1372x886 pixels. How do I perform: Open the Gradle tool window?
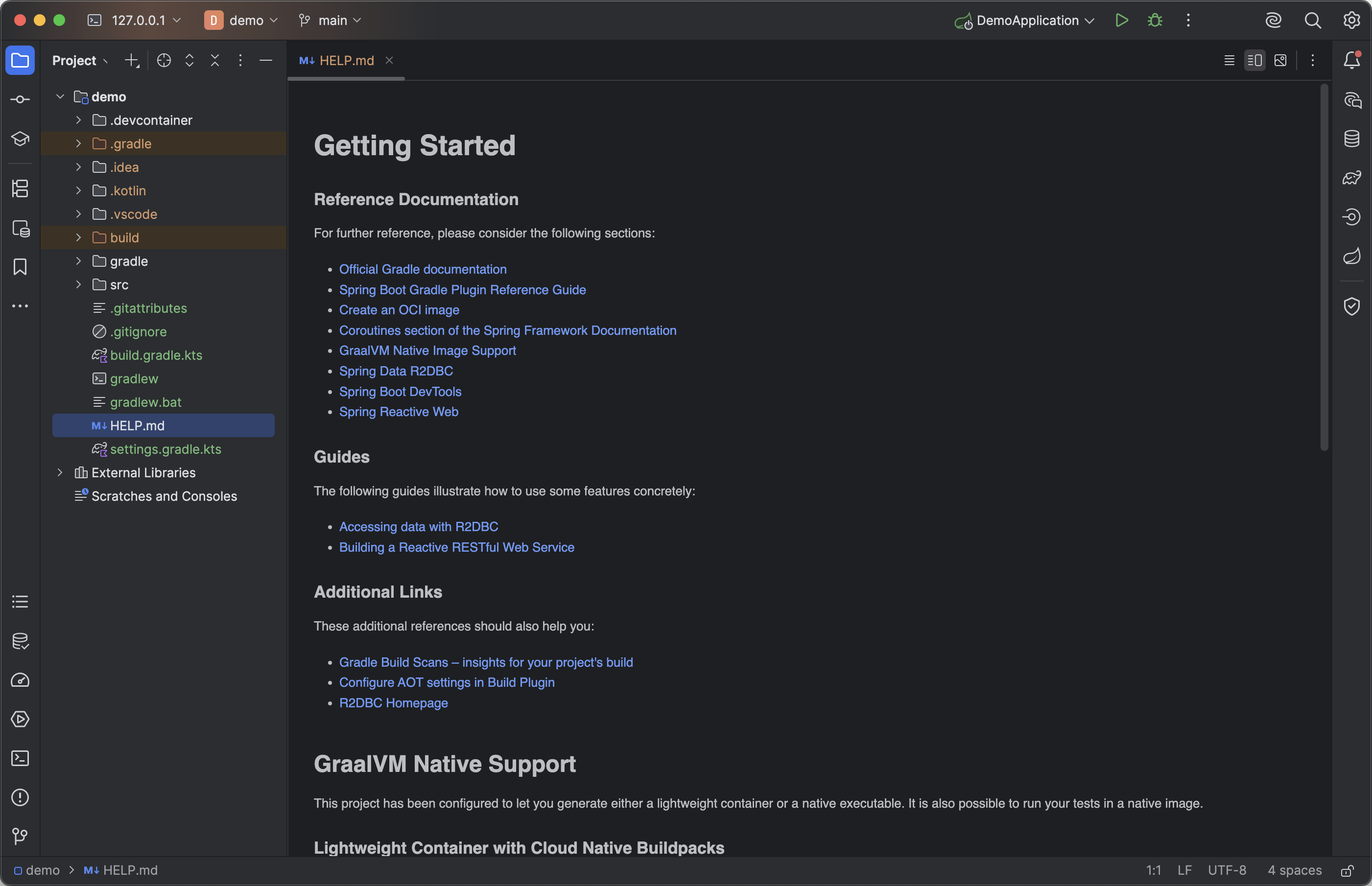1351,178
